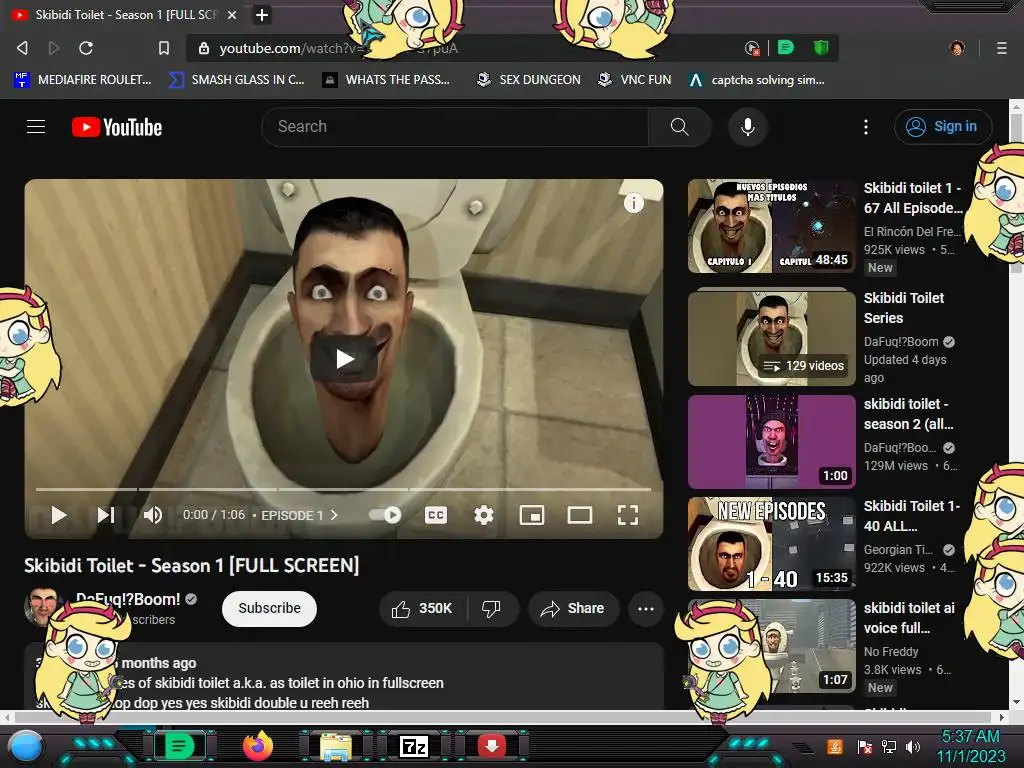Open File Explorer from taskbar
The image size is (1024, 768).
(x=336, y=746)
